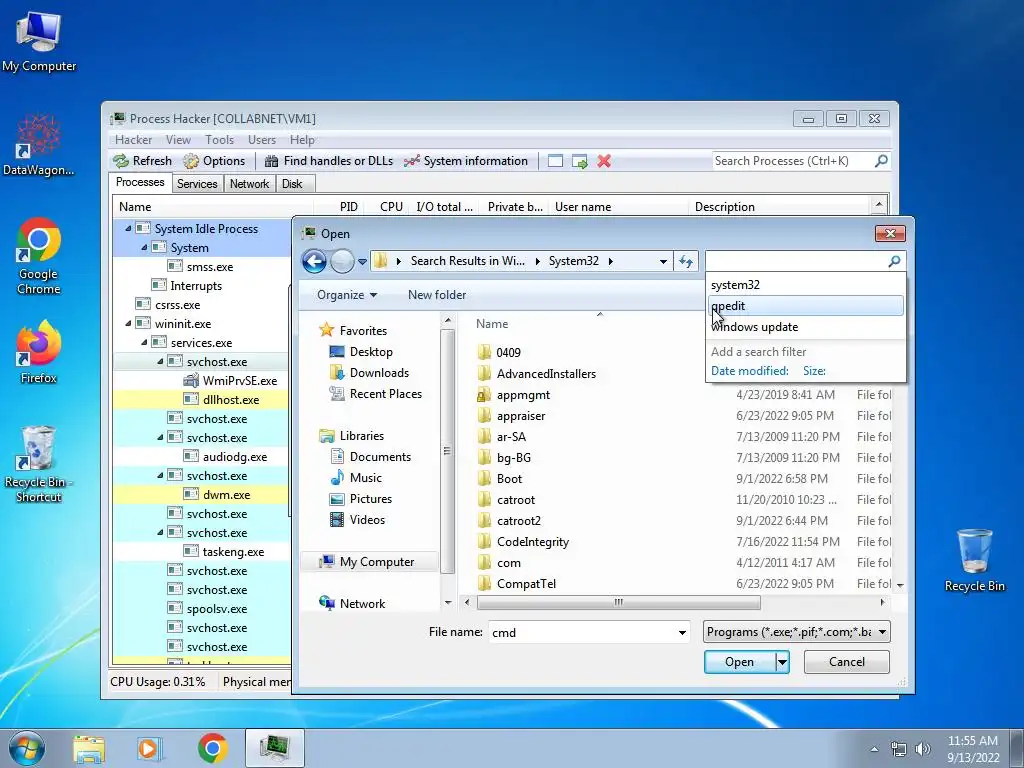Switch to the Services tab

tap(197, 184)
